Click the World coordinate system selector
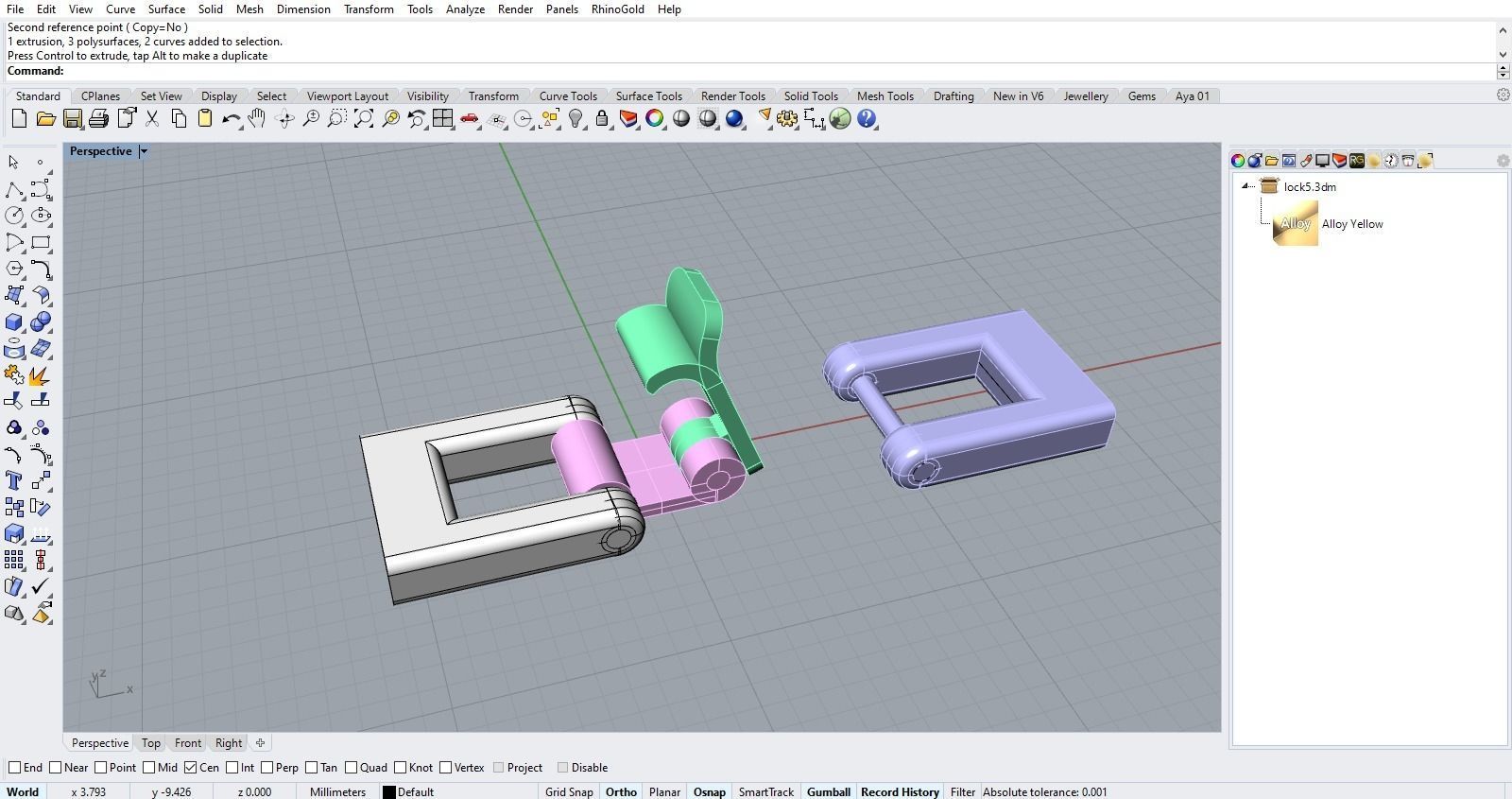Viewport: 1512px width, 799px height. click(23, 792)
